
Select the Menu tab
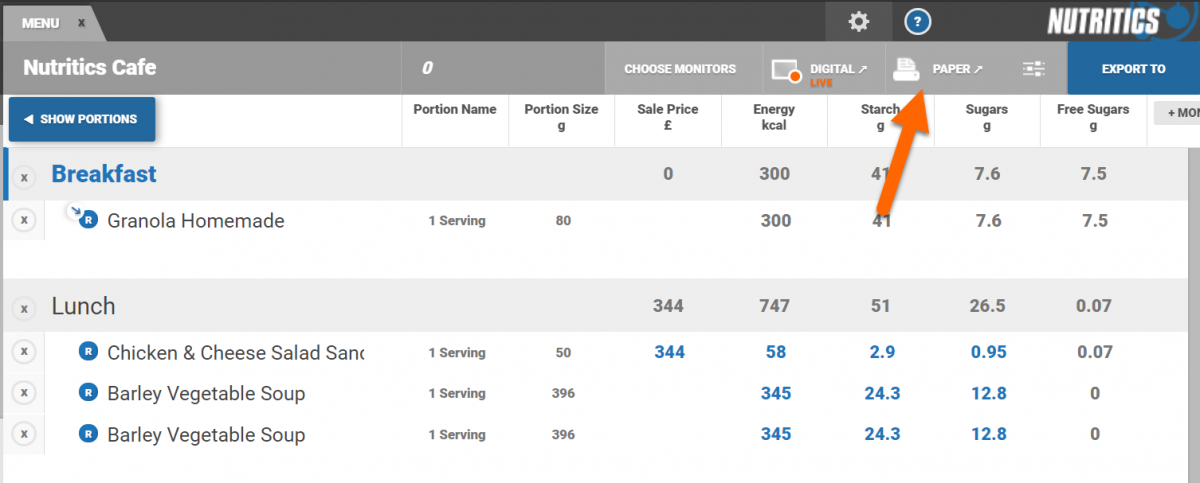pyautogui.click(x=41, y=23)
